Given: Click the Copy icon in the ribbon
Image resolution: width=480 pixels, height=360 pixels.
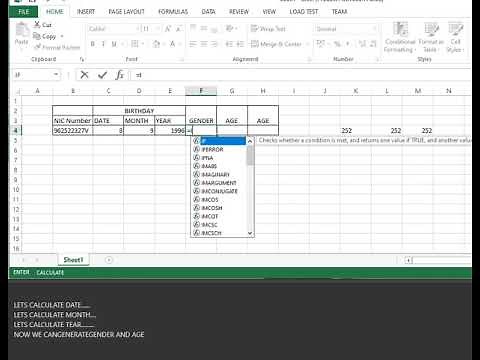Looking at the screenshot, I should [x=36, y=36].
